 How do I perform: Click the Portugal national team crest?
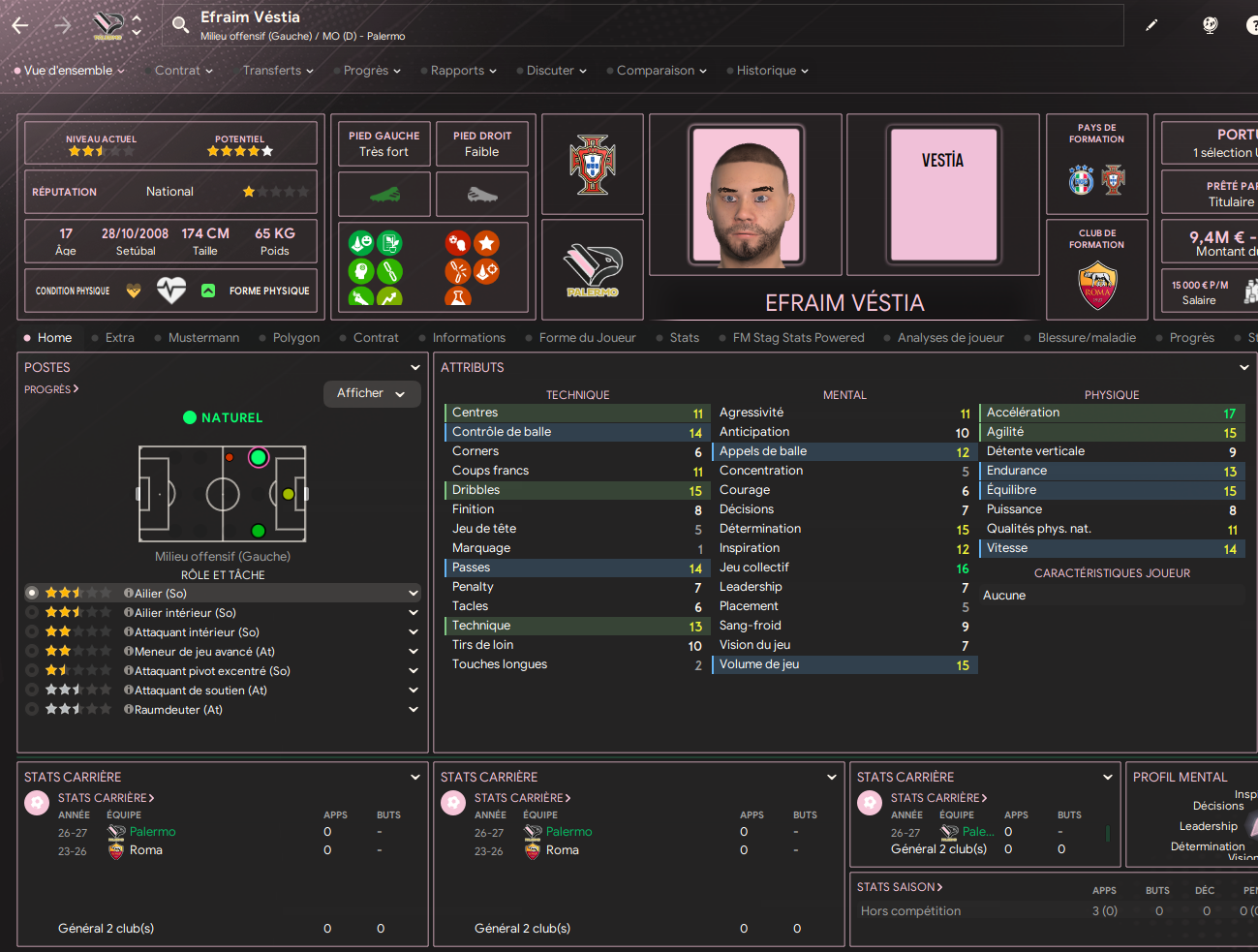point(593,165)
